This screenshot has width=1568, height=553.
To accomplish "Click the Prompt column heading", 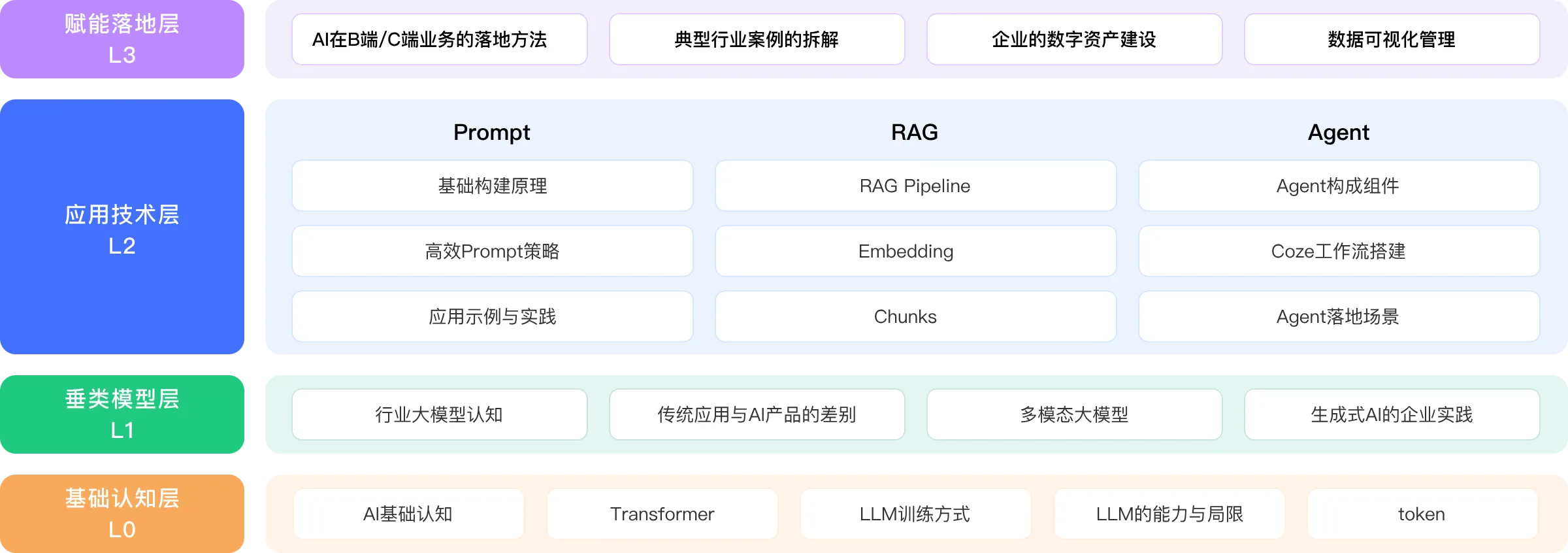I will pos(491,133).
